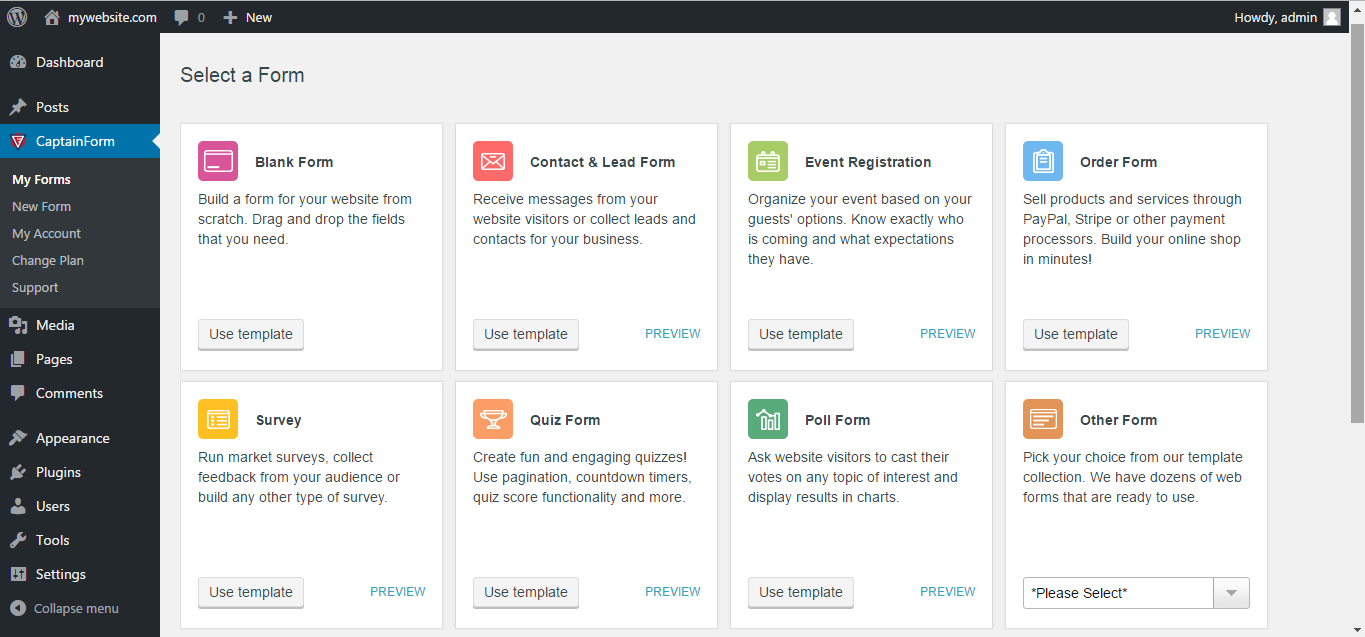1365x637 pixels.
Task: Use template for Event Registration
Action: click(801, 334)
